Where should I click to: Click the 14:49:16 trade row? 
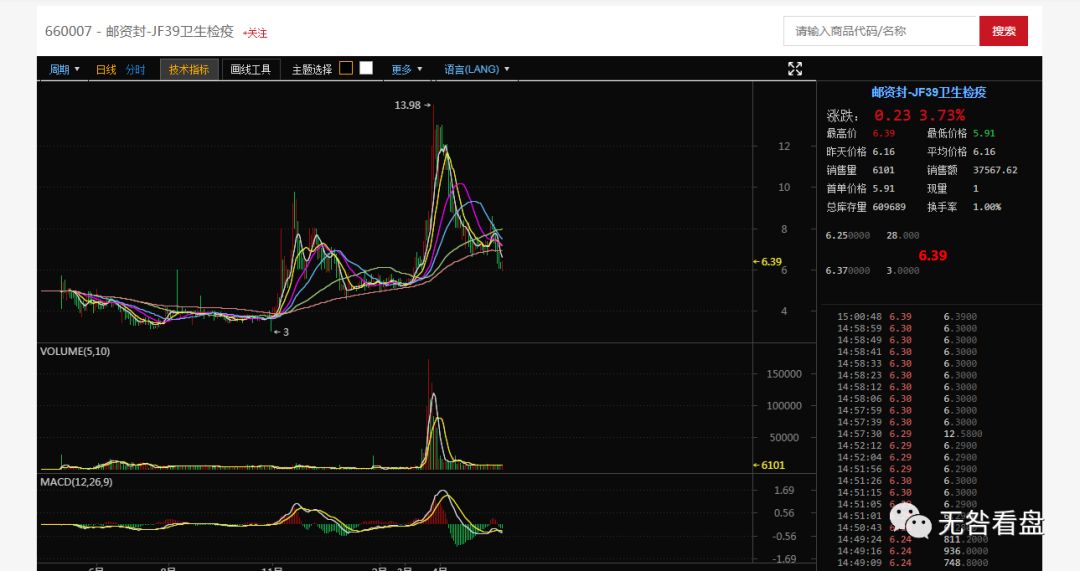(x=912, y=551)
